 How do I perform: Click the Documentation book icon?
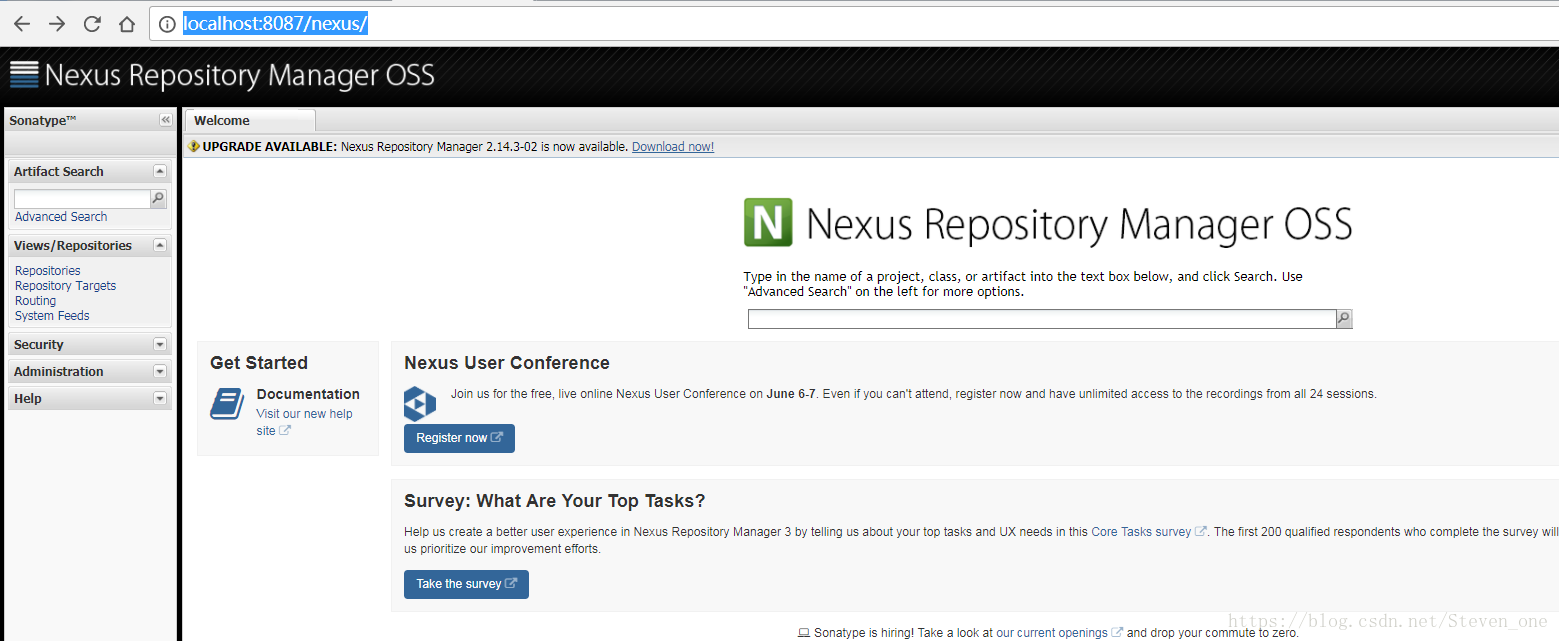227,404
